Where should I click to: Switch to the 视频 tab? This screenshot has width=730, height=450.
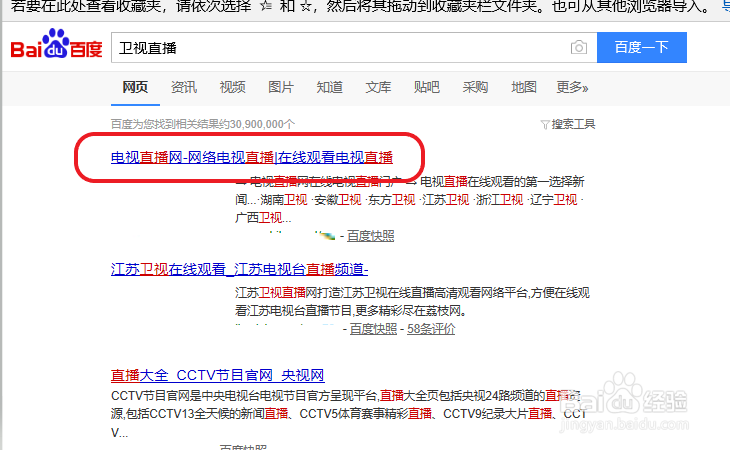[x=232, y=87]
